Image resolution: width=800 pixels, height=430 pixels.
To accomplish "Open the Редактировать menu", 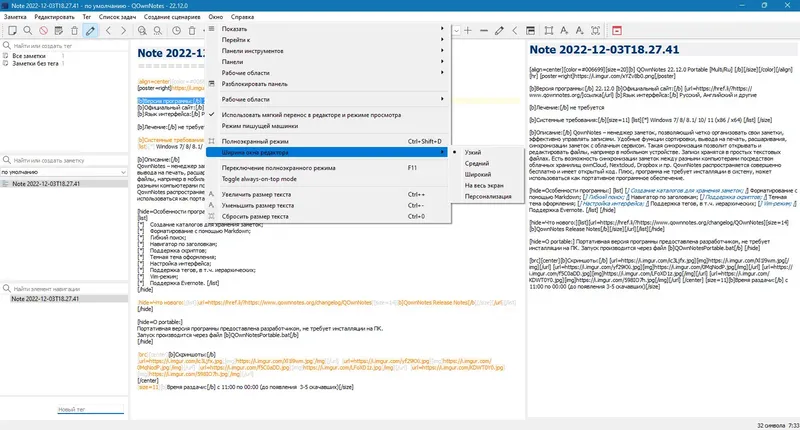I will [x=54, y=17].
